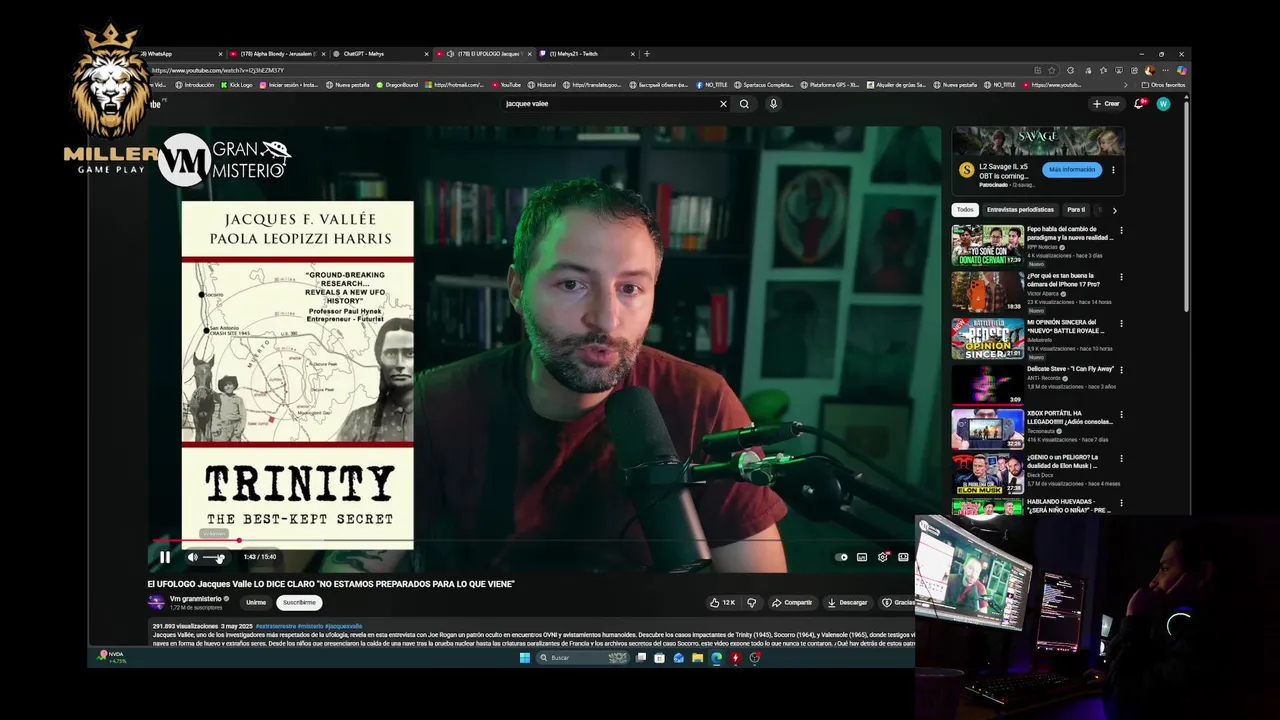Open the MI OPINIÓN SINCERA Battle Royale thumbnail
The width and height of the screenshot is (1280, 720).
[x=987, y=339]
